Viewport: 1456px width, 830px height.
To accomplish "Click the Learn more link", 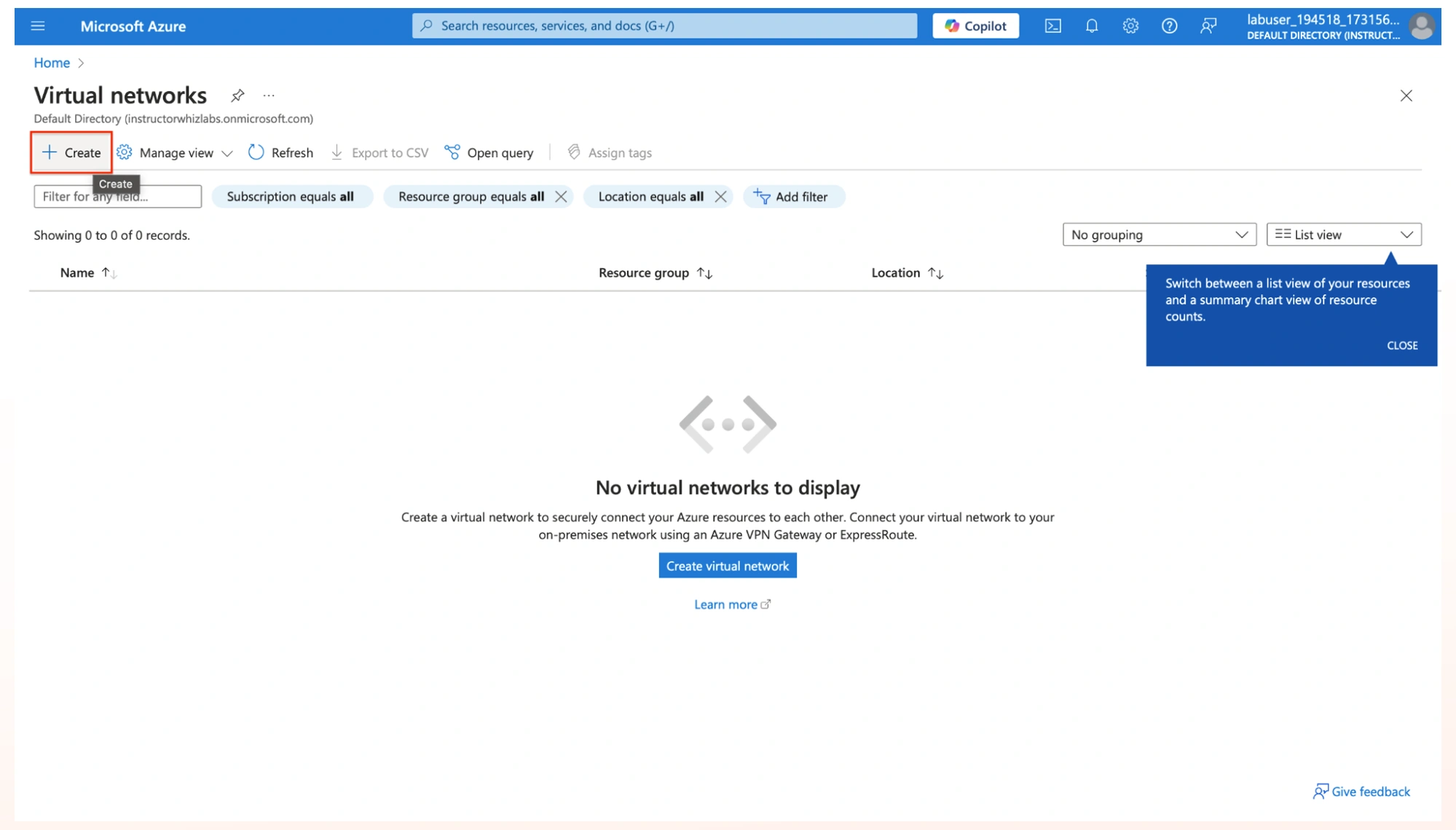I will tap(727, 604).
